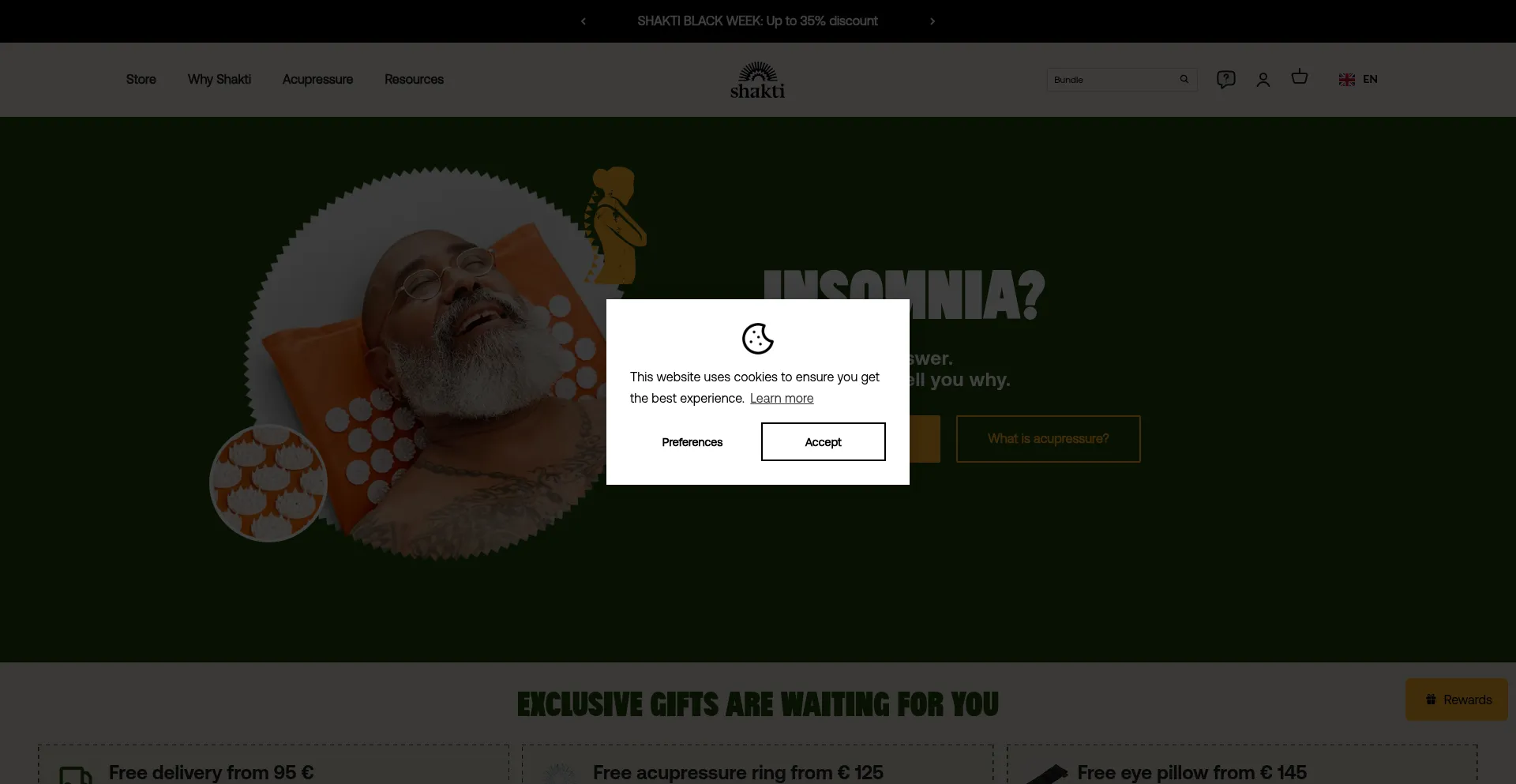Click the Shakti logo
Screen dimensions: 1516x784
[757, 80]
